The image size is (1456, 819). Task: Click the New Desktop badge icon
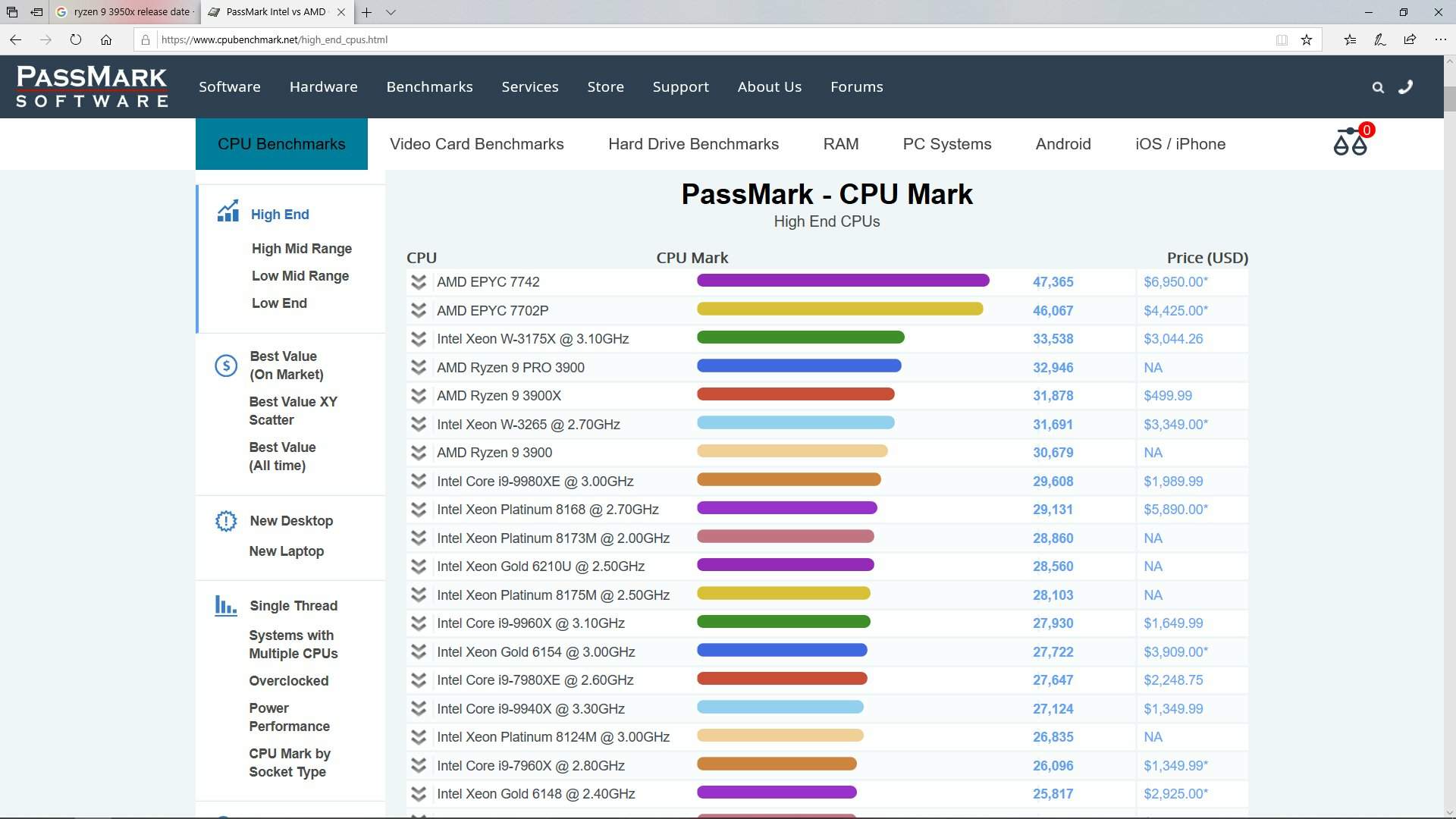[225, 521]
